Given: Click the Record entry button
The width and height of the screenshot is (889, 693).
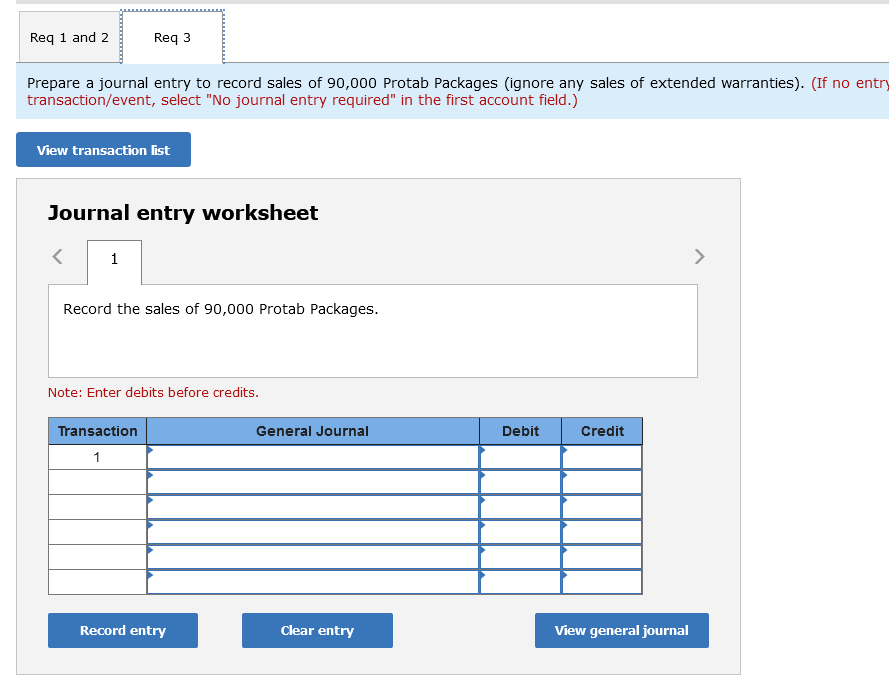Looking at the screenshot, I should [x=123, y=630].
